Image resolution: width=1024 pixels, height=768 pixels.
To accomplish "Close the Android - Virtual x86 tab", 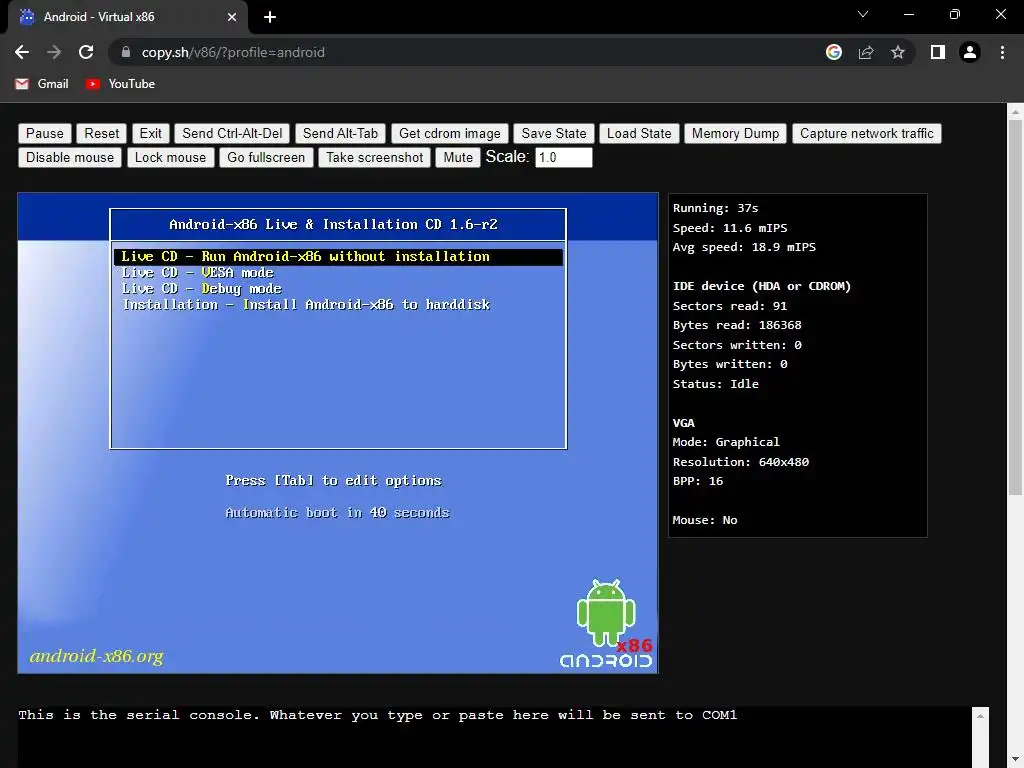I will [232, 18].
